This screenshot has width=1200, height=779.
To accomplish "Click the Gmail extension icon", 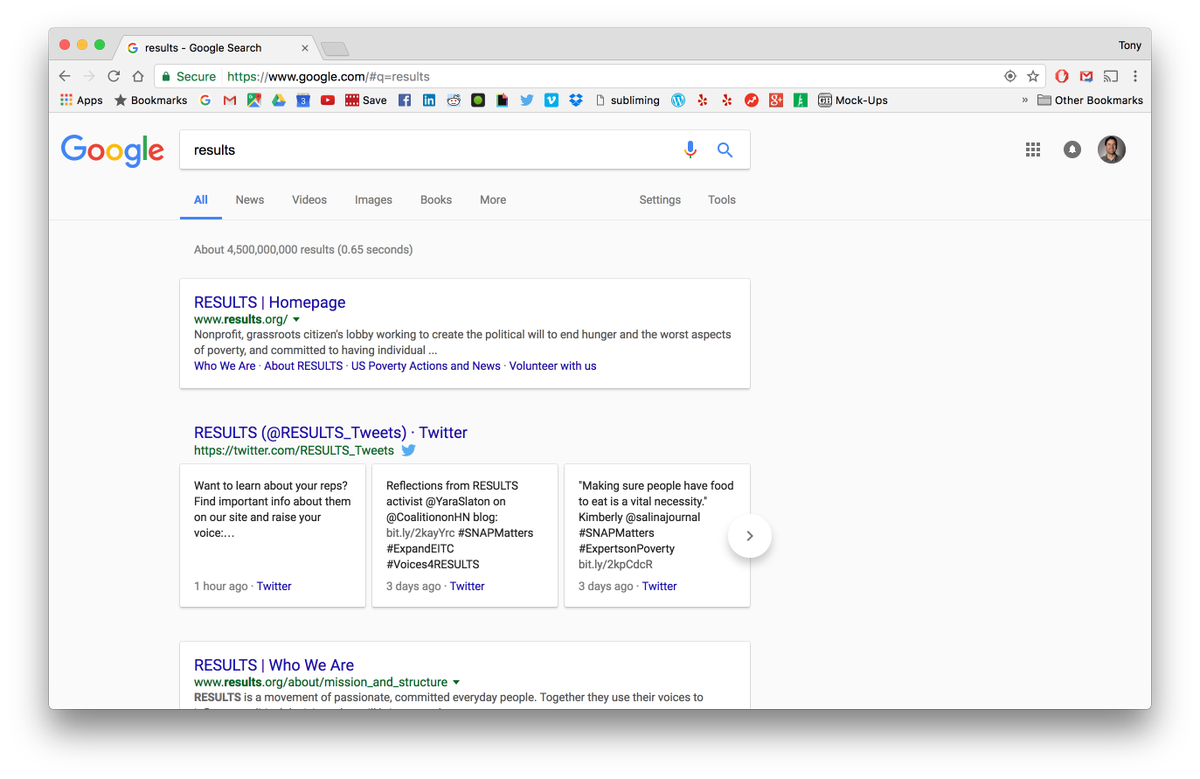I will coord(1086,76).
